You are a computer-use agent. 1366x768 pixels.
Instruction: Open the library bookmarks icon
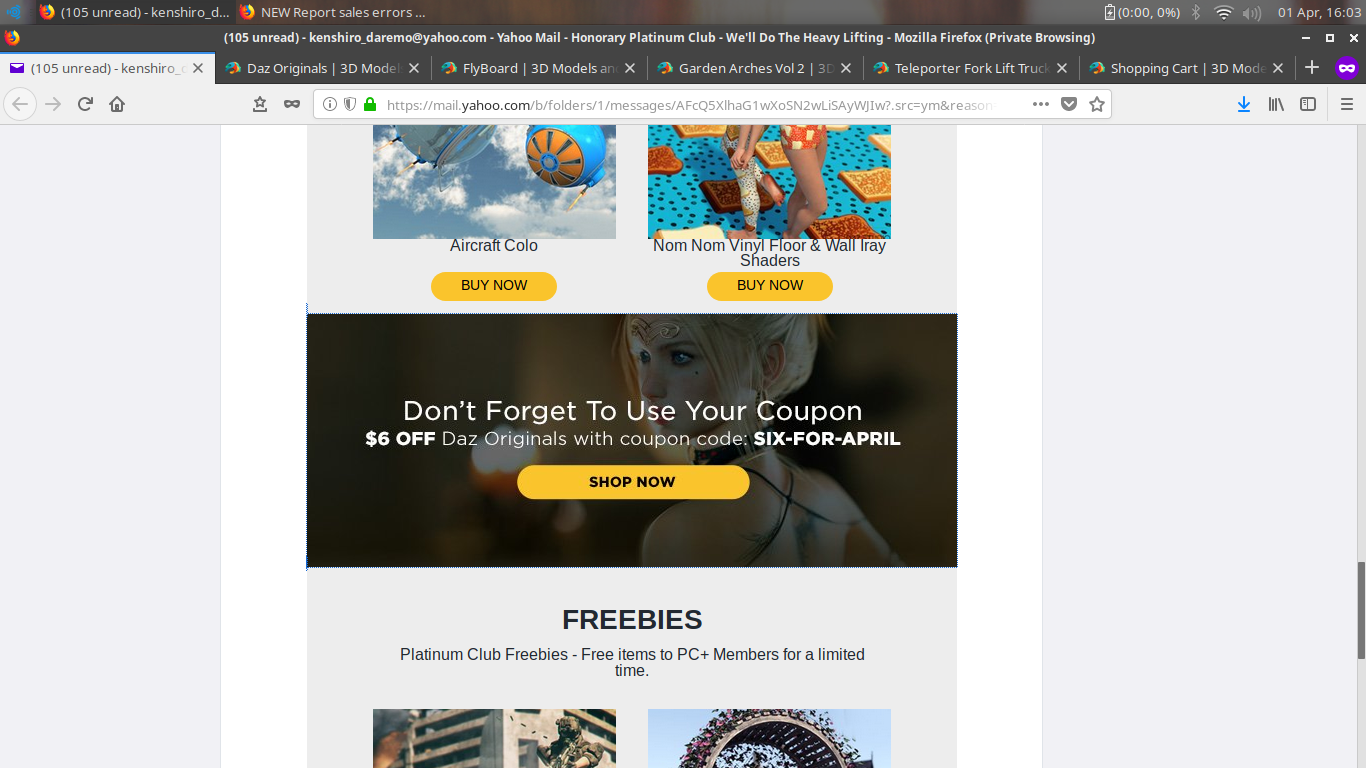pos(1276,104)
